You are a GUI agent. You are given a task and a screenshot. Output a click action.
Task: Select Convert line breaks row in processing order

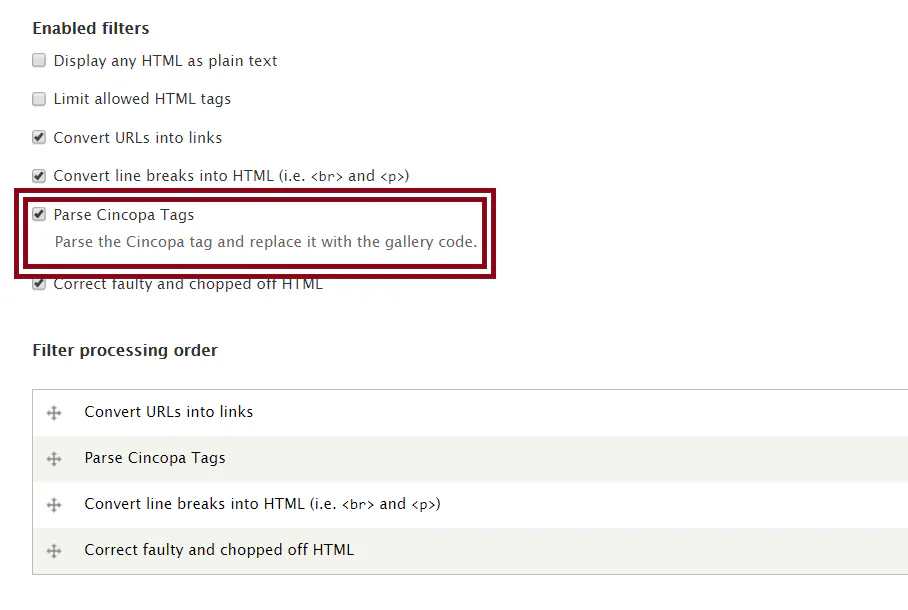tap(470, 505)
